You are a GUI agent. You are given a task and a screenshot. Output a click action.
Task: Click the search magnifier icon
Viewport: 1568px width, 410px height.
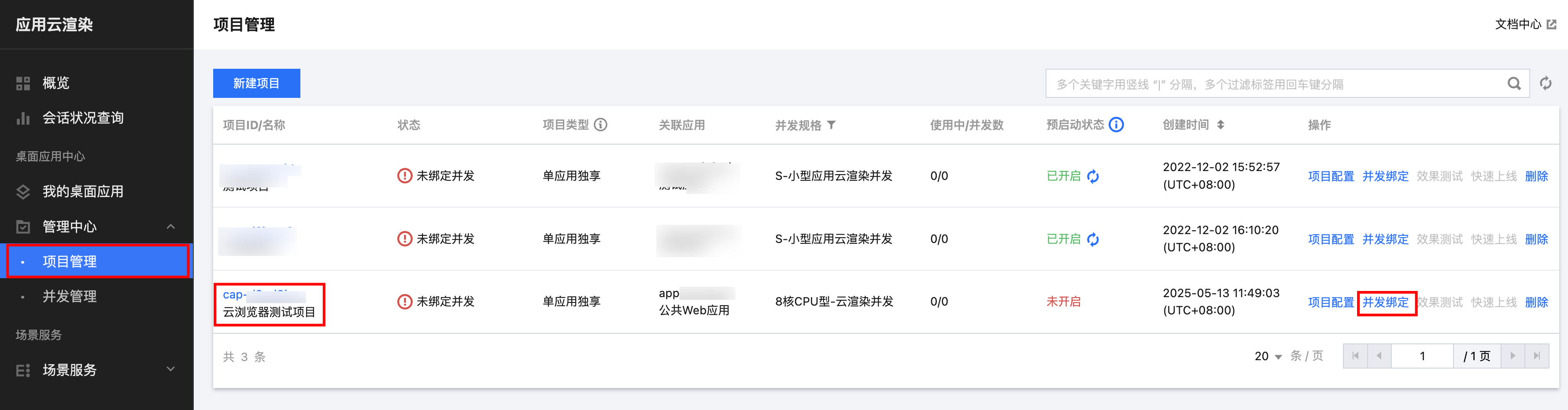coord(1514,83)
